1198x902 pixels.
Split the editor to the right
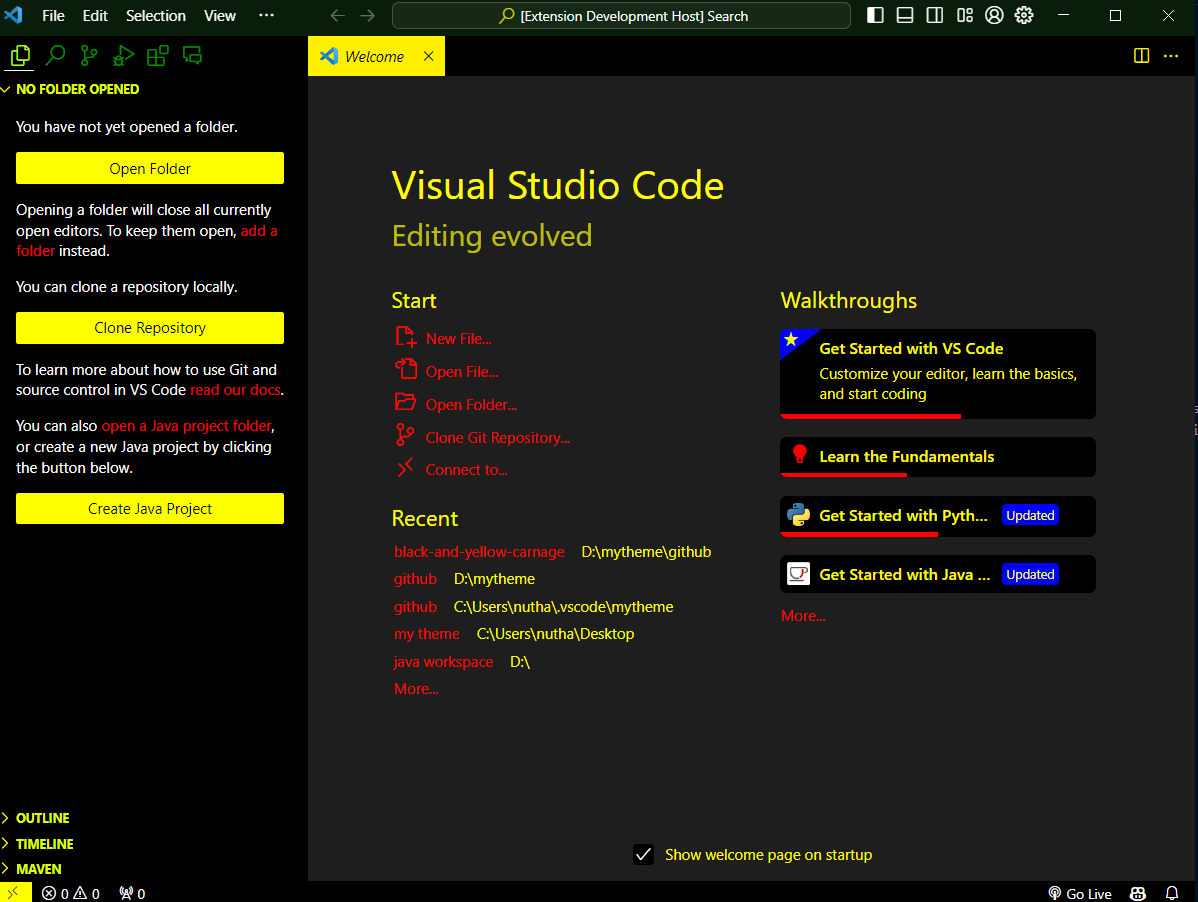pyautogui.click(x=1141, y=56)
